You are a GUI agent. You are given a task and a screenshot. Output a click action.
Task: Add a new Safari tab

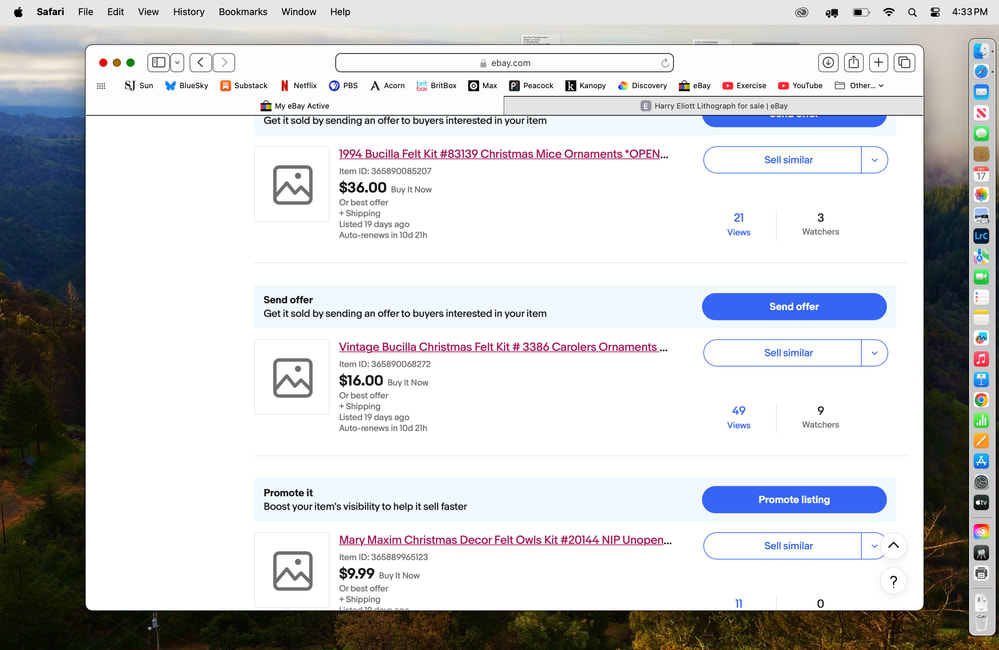pos(879,62)
